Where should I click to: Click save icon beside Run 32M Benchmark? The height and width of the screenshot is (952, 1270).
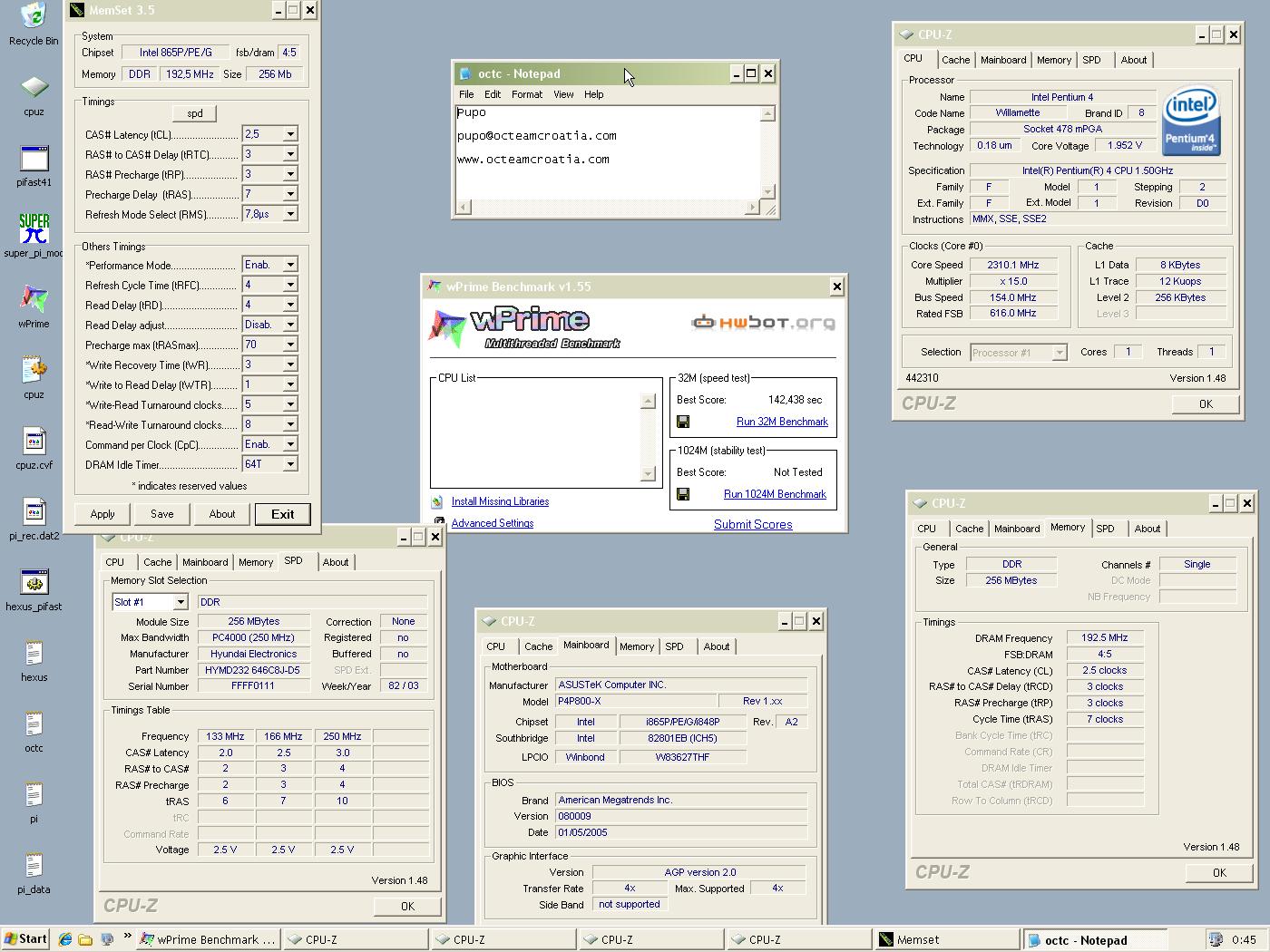[x=683, y=422]
